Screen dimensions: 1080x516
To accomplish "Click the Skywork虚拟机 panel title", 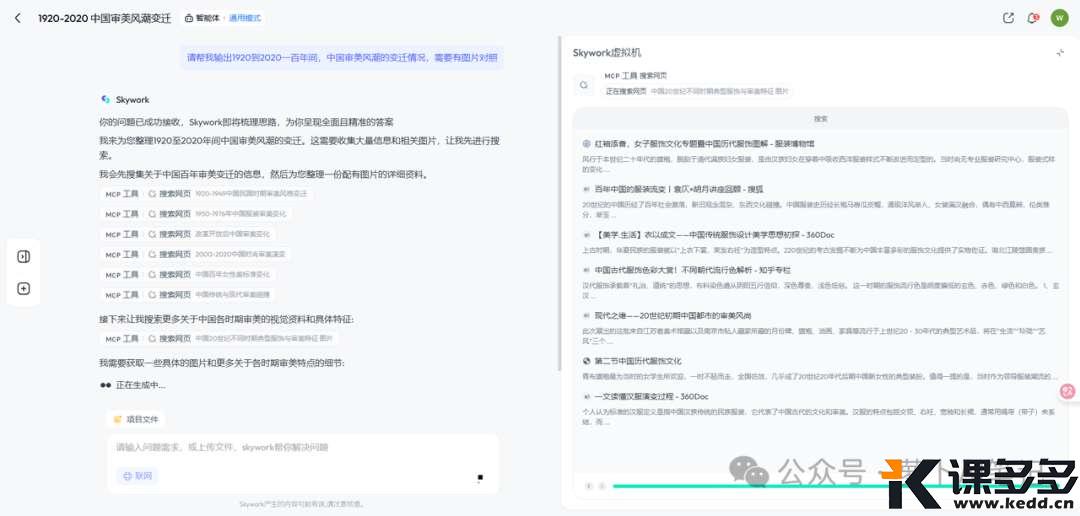I will point(607,53).
